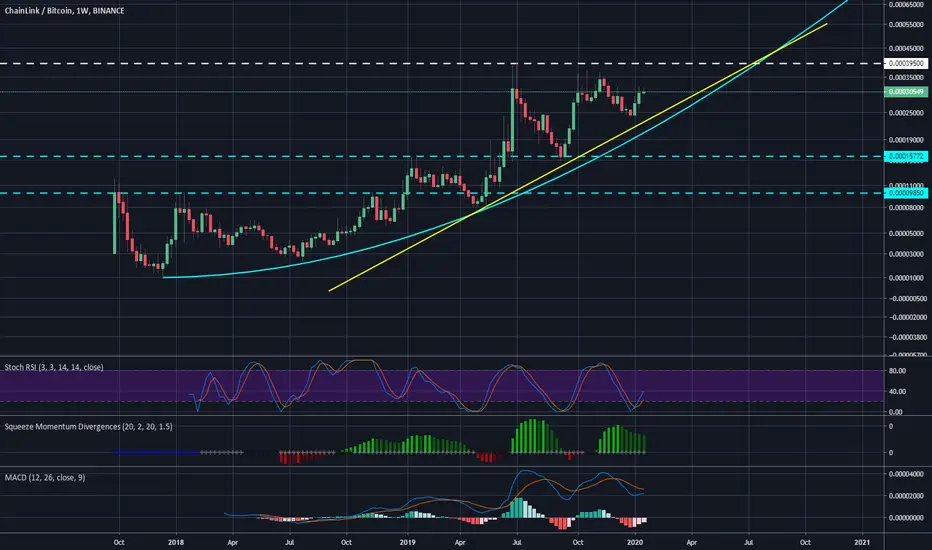
Task: Click the 0.00055000 price axis value
Action: (906, 24)
